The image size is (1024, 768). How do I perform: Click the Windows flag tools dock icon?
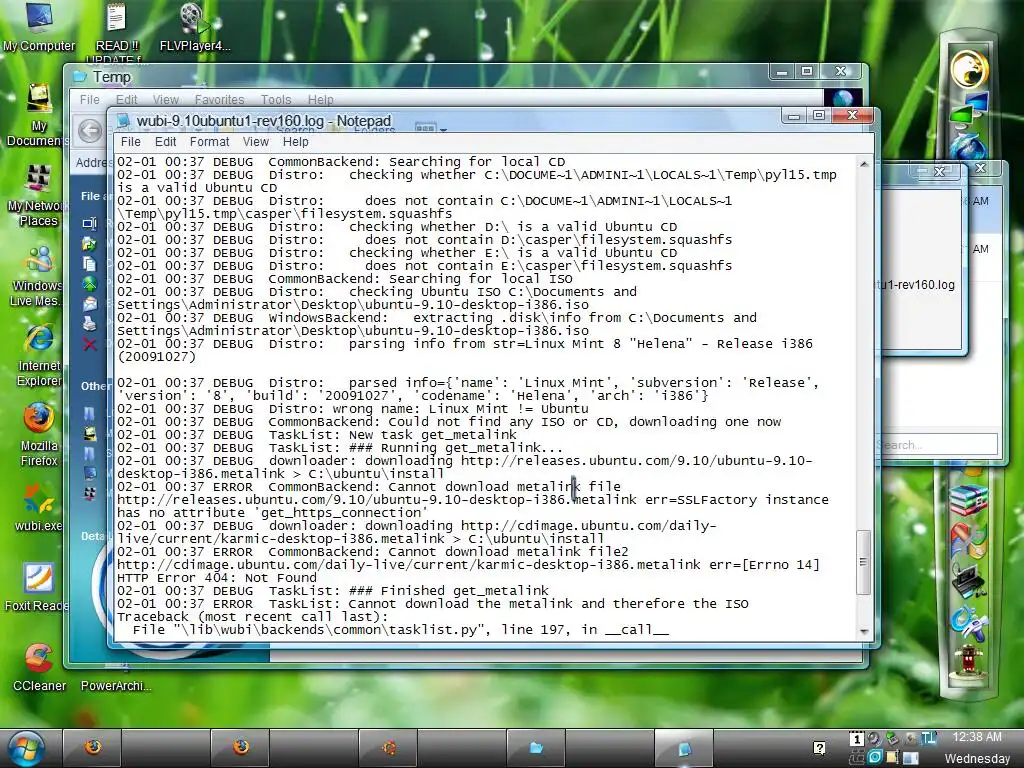coord(968,539)
